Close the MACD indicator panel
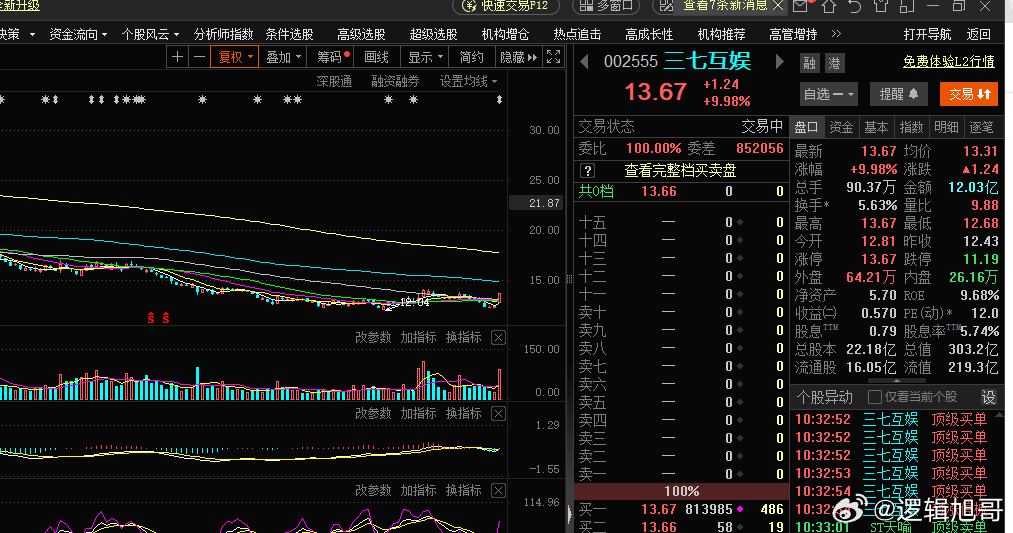 498,413
